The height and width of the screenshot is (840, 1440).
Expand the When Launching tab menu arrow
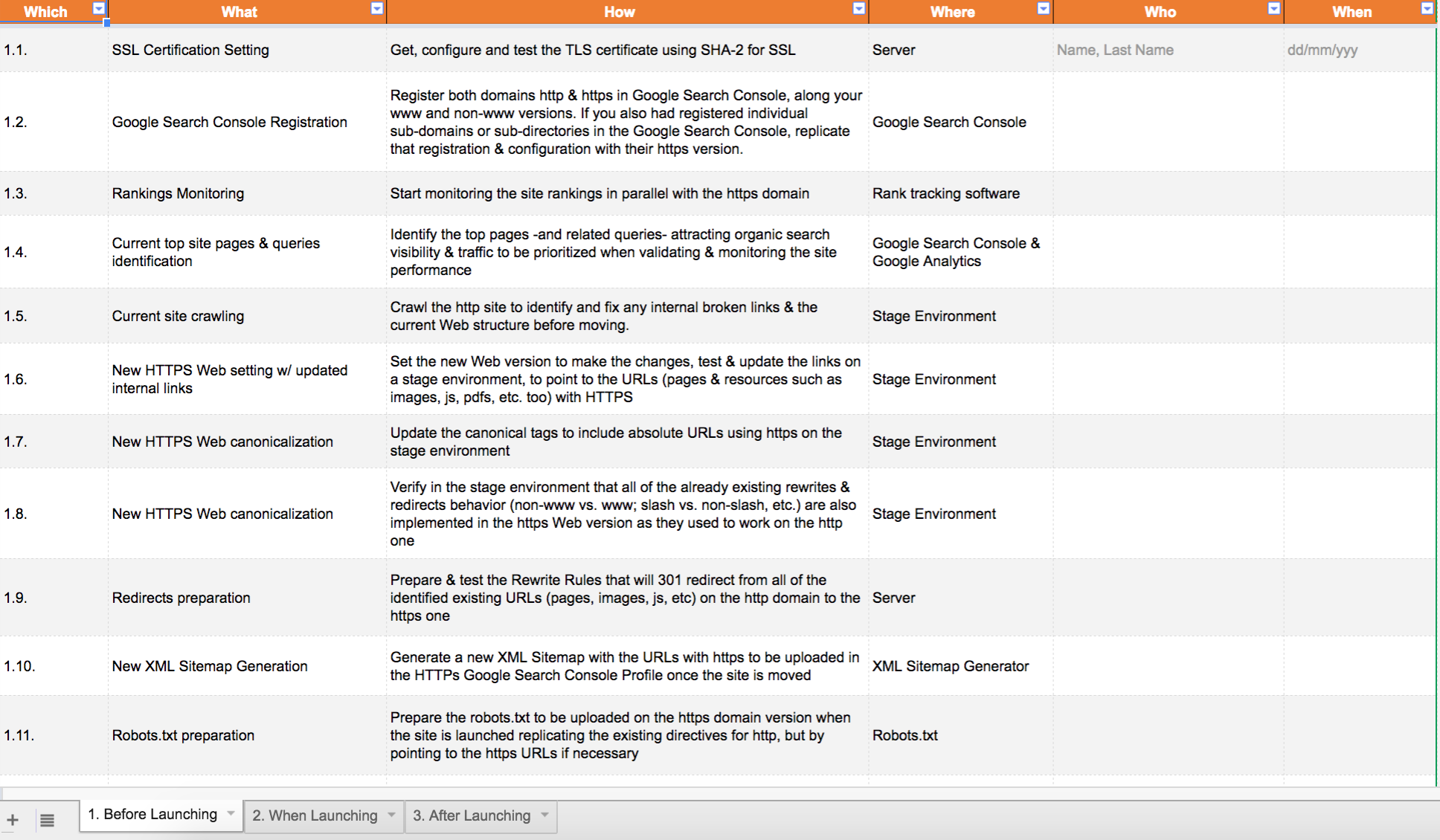click(x=391, y=815)
